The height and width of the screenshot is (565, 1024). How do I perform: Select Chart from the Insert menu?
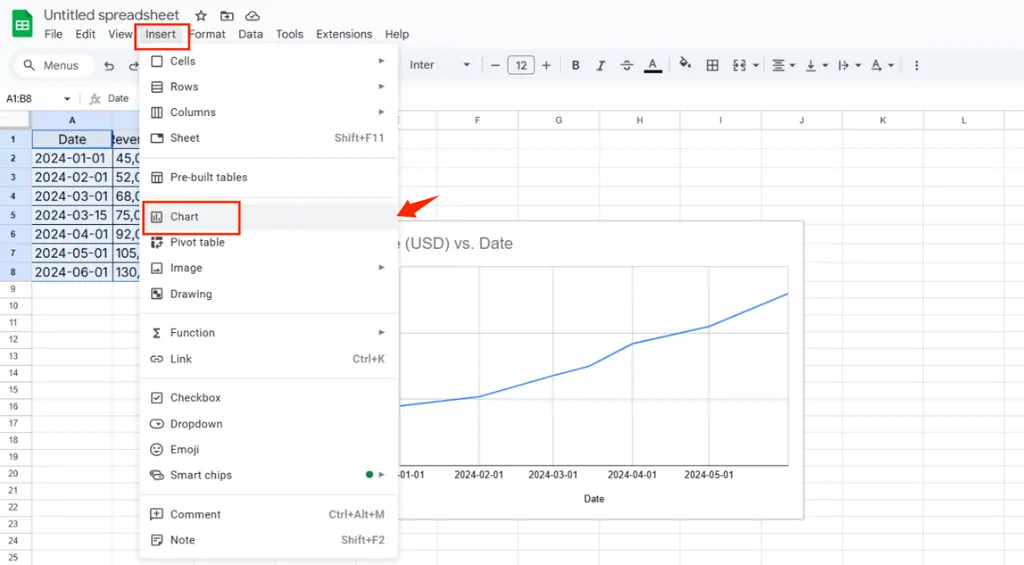tap(185, 217)
